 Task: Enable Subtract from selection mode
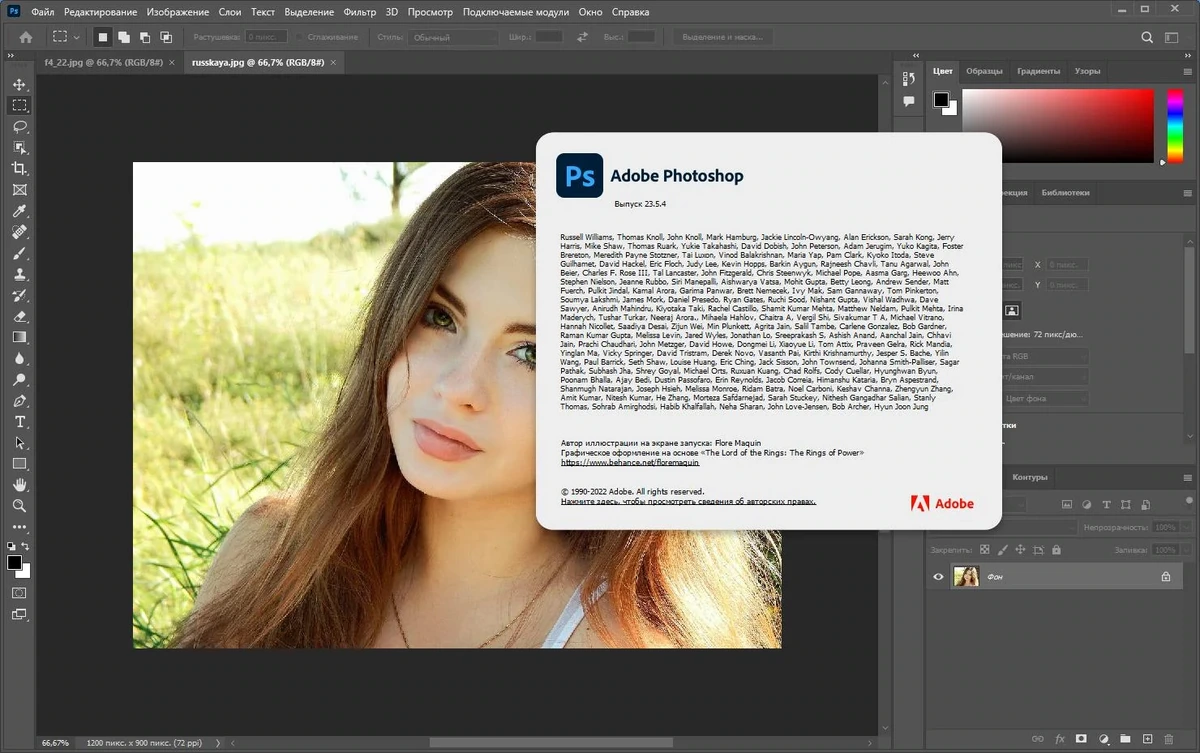[145, 37]
